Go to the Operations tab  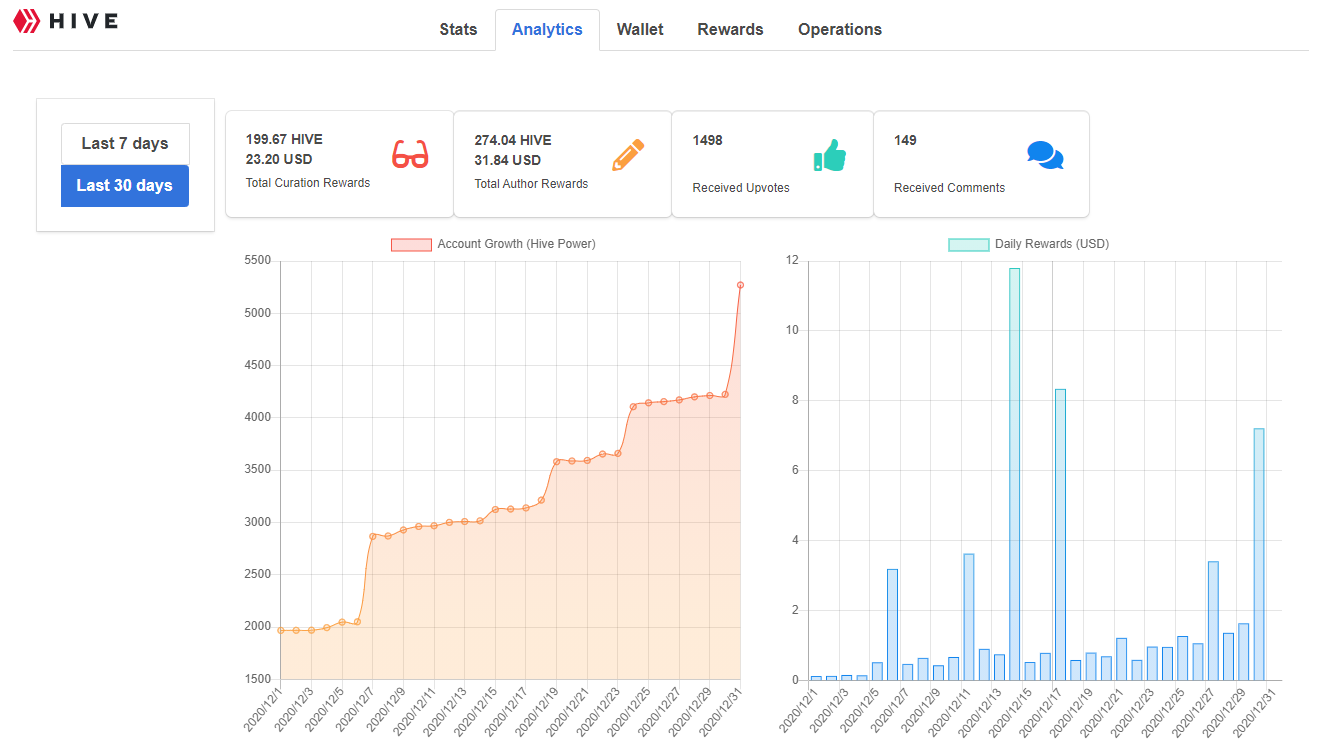pyautogui.click(x=840, y=29)
